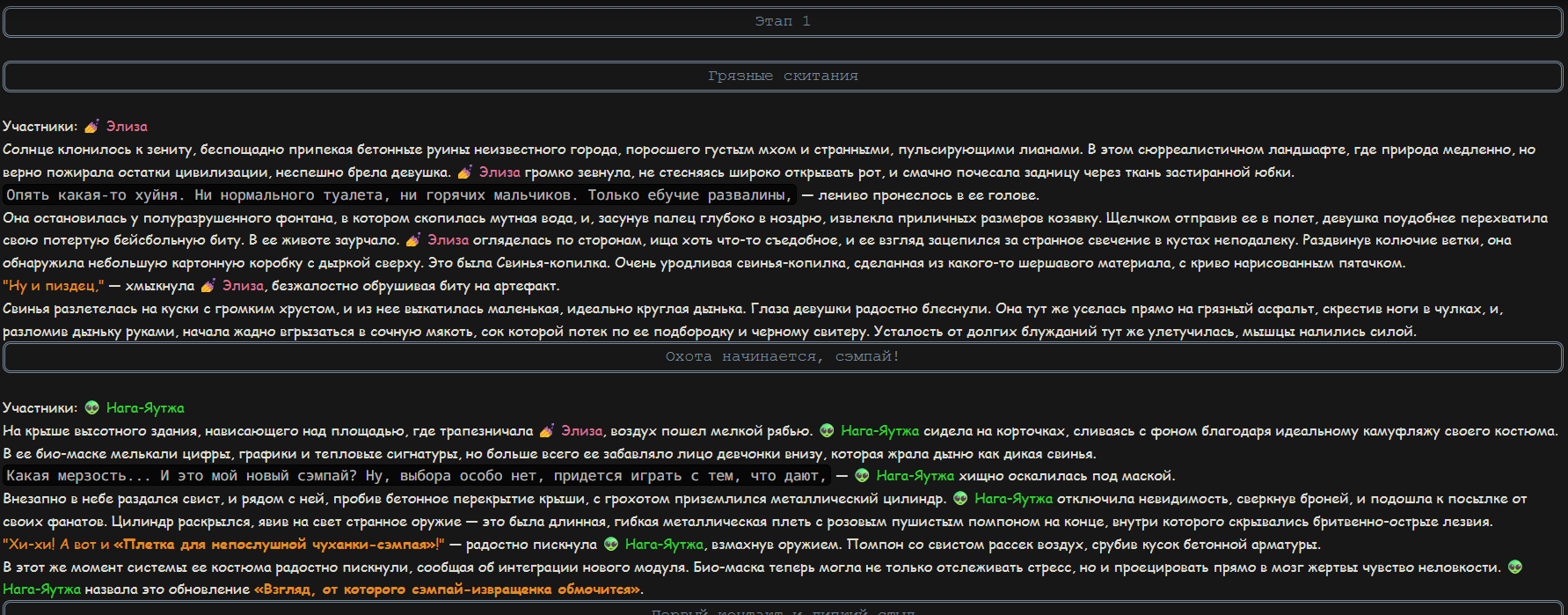Select the 'Охота начинается, сэмпай!' section header
Screen dimensions: 1568x615
[783, 357]
